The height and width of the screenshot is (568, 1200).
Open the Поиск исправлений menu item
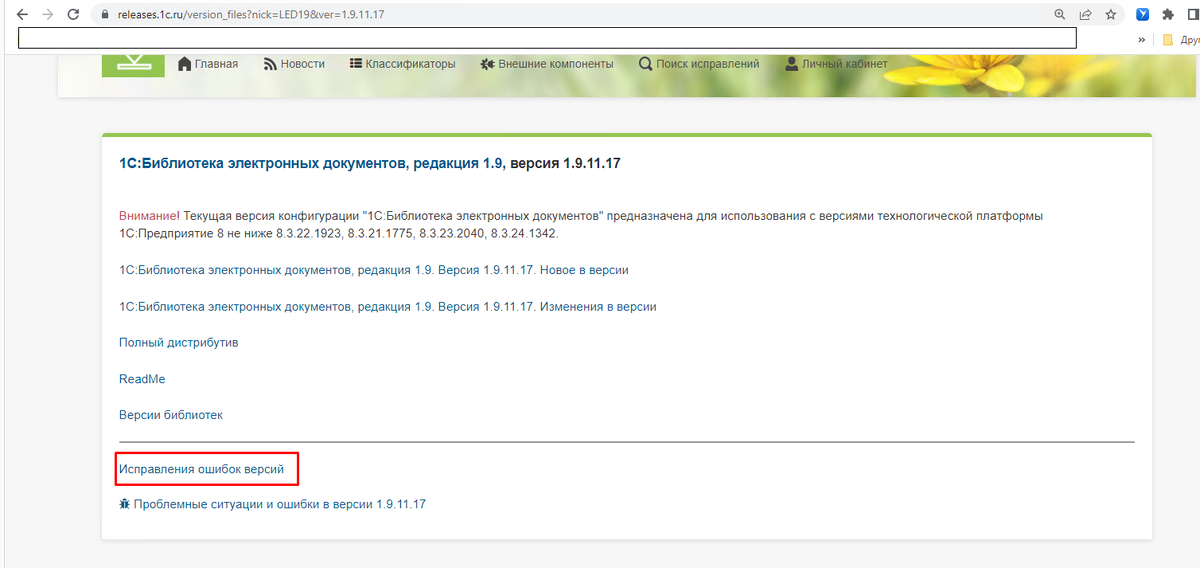(x=708, y=64)
